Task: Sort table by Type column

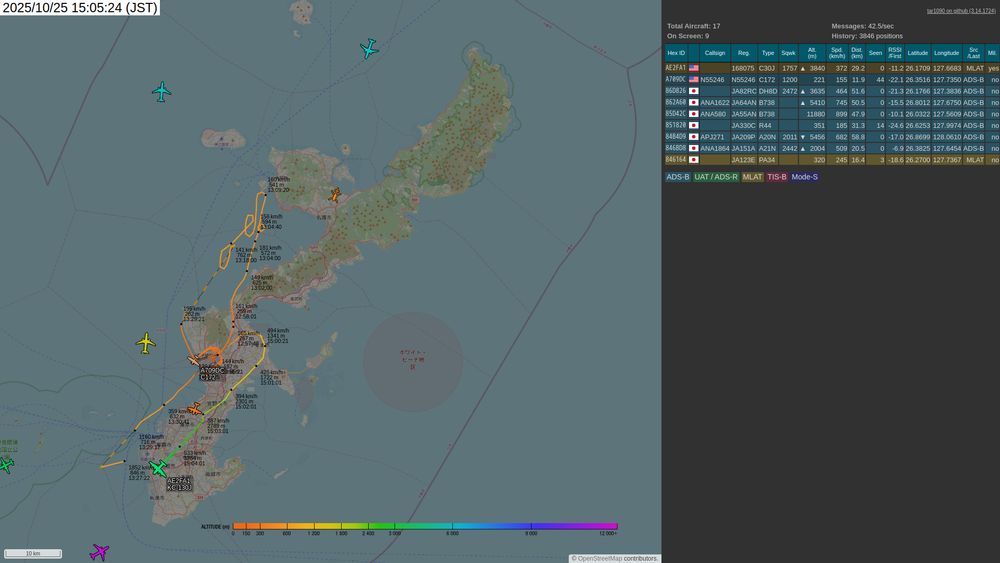Action: pos(768,53)
